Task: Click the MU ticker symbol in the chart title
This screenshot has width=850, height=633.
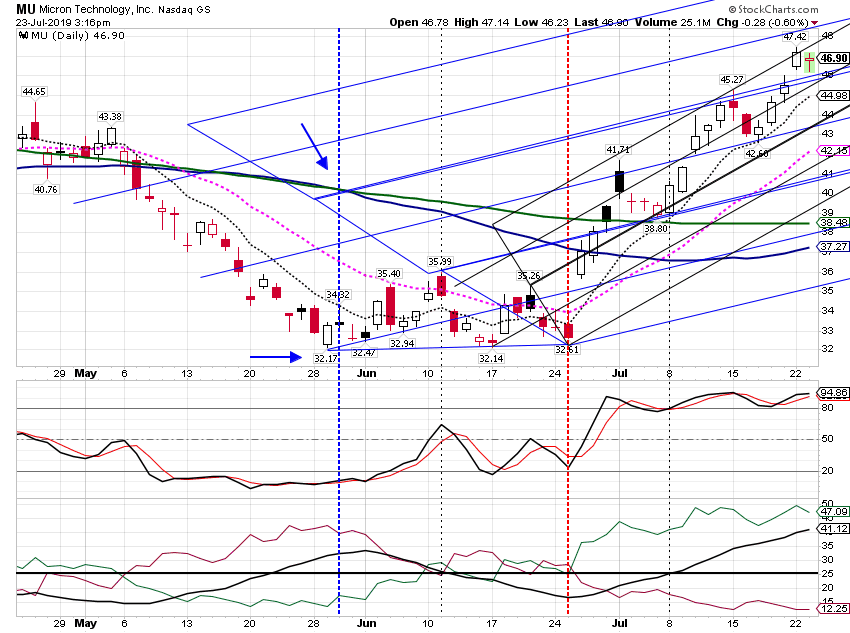Action: tap(25, 9)
